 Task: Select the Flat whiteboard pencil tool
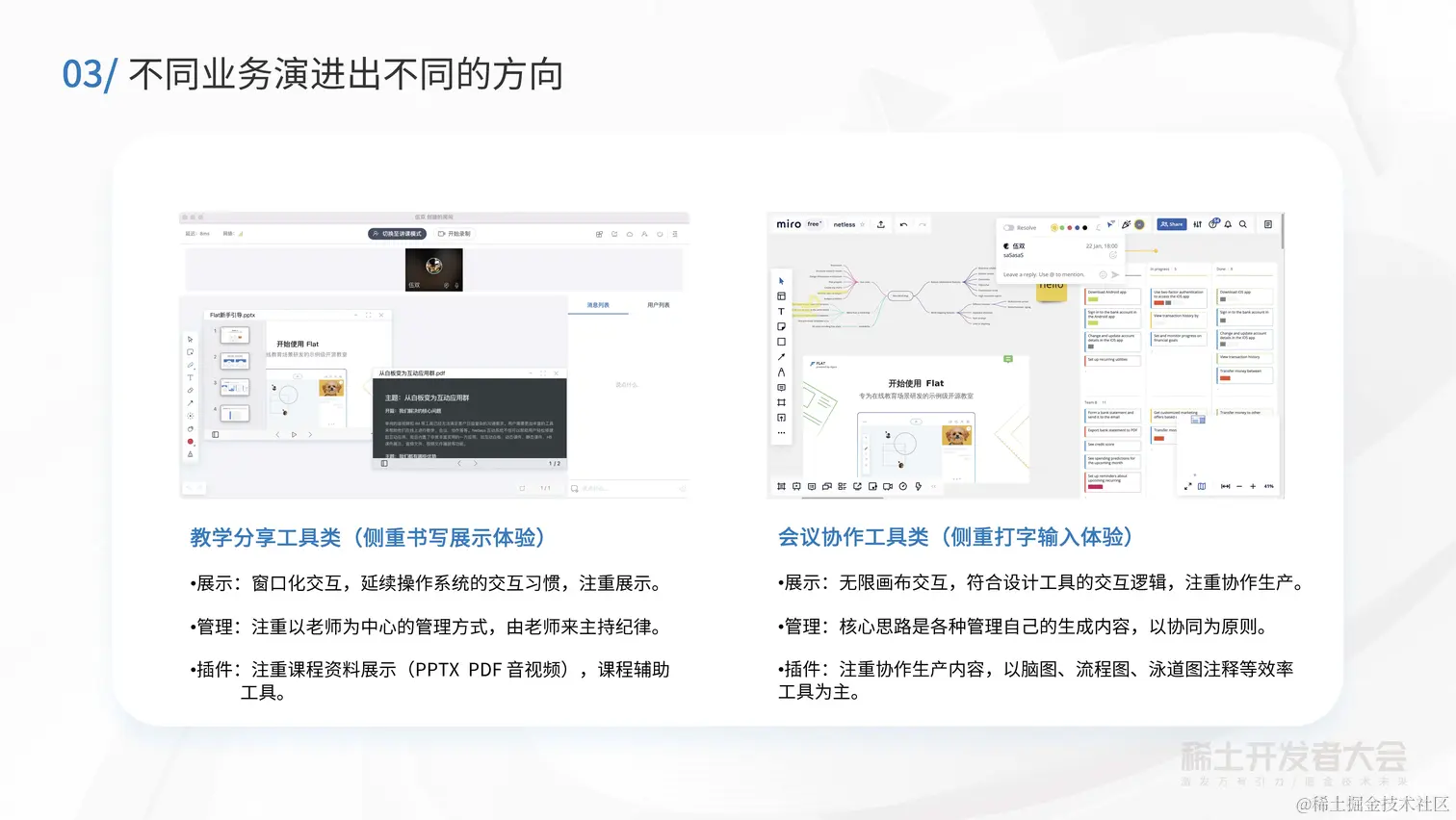click(x=190, y=366)
